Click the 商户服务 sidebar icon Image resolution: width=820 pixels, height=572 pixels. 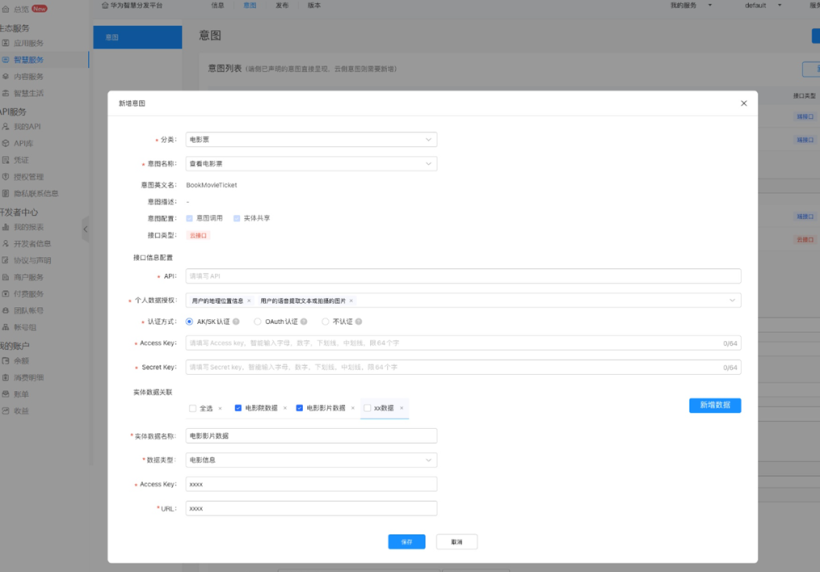click(6, 277)
